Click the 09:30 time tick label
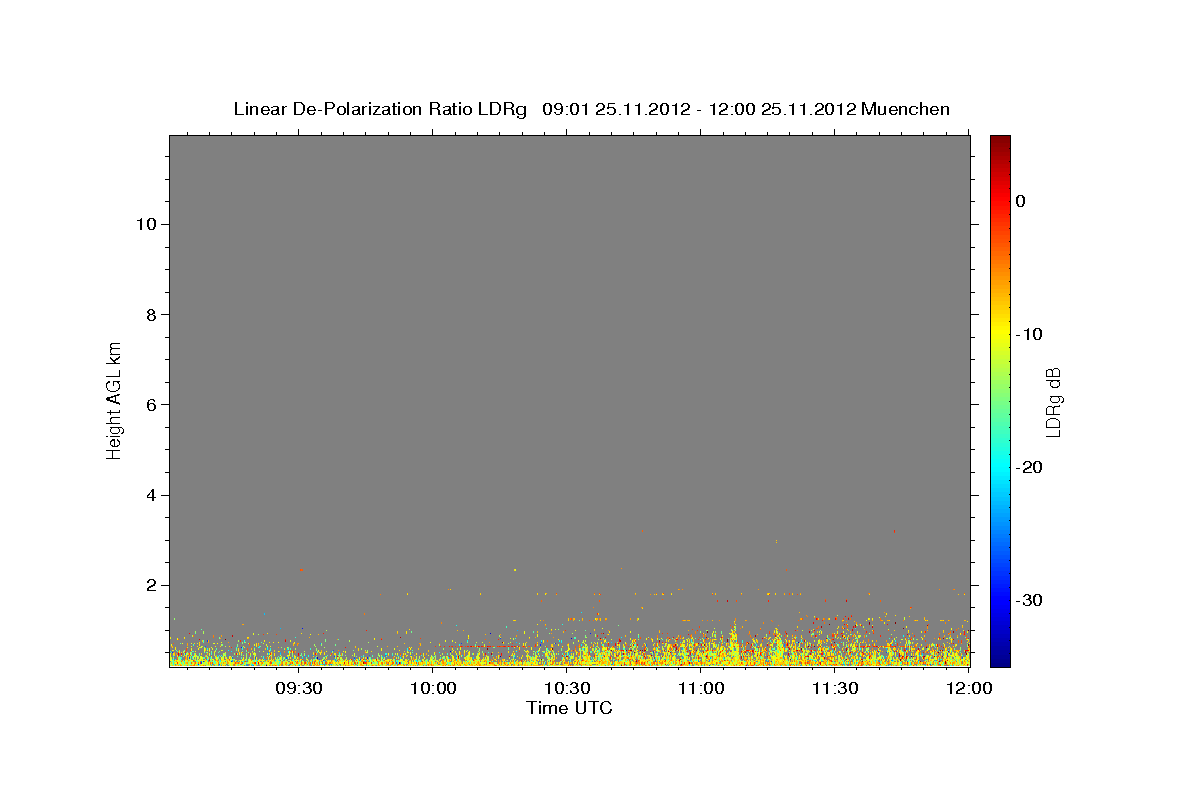Screen dimensions: 1200x800 (x=300, y=688)
